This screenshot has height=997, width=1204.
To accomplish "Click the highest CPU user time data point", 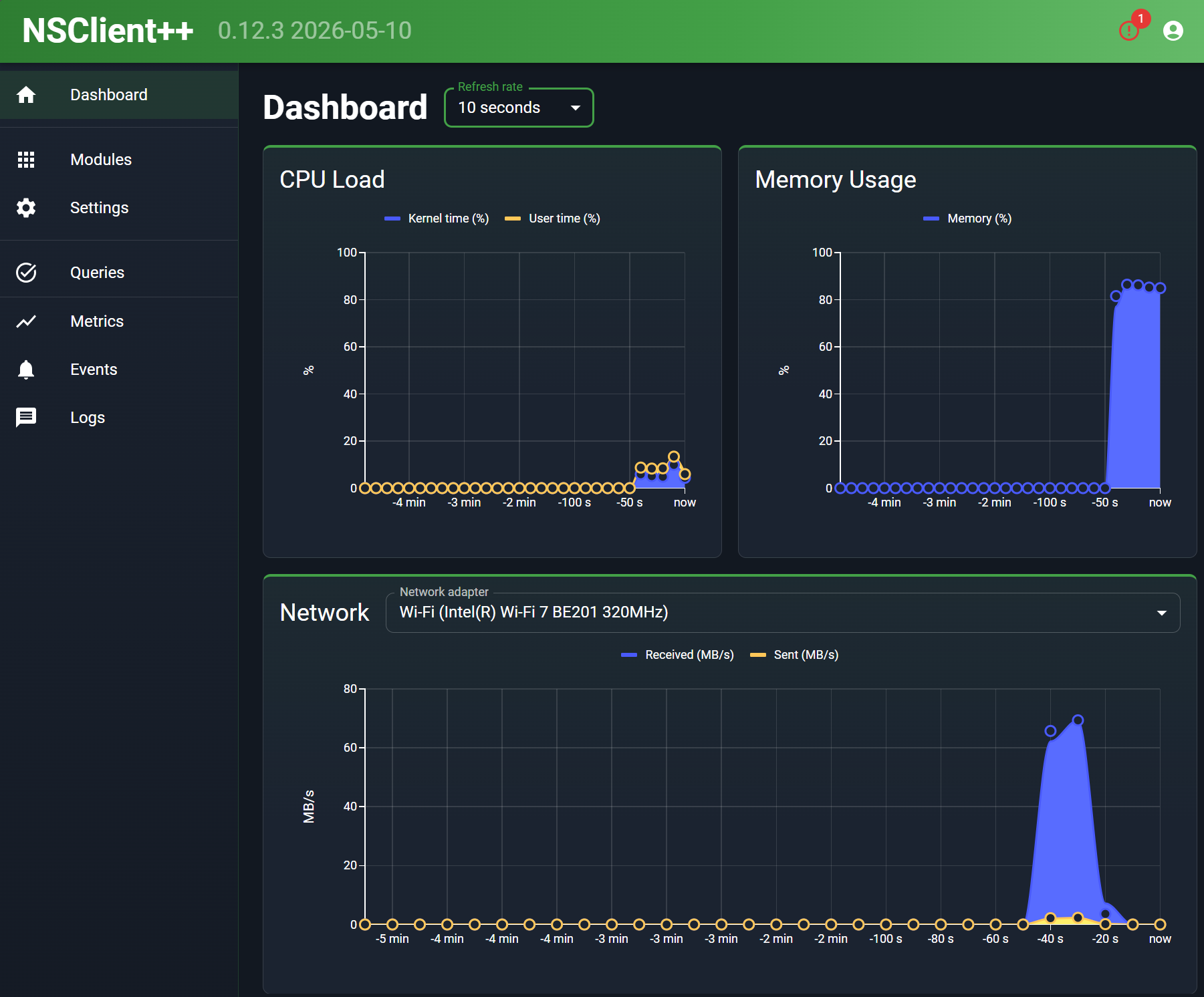I will 674,457.
